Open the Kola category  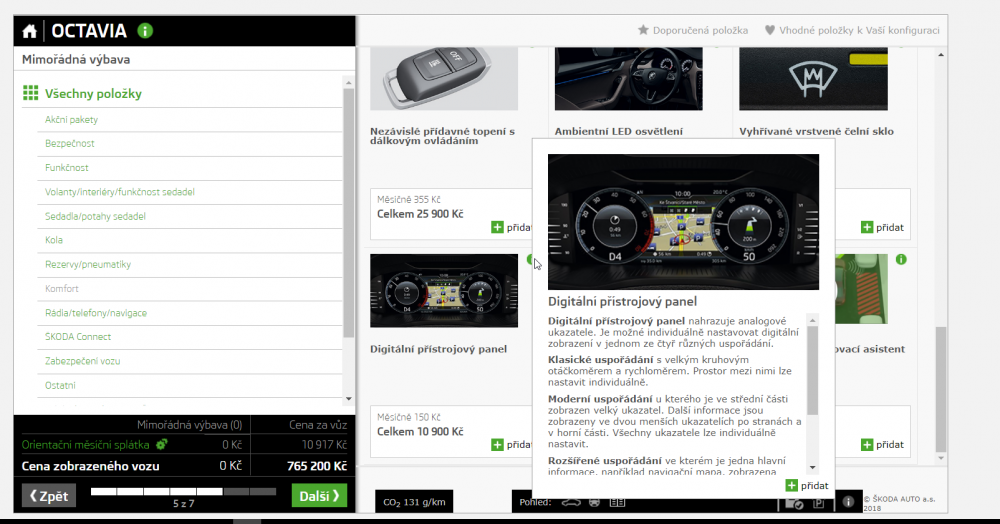pyautogui.click(x=54, y=240)
